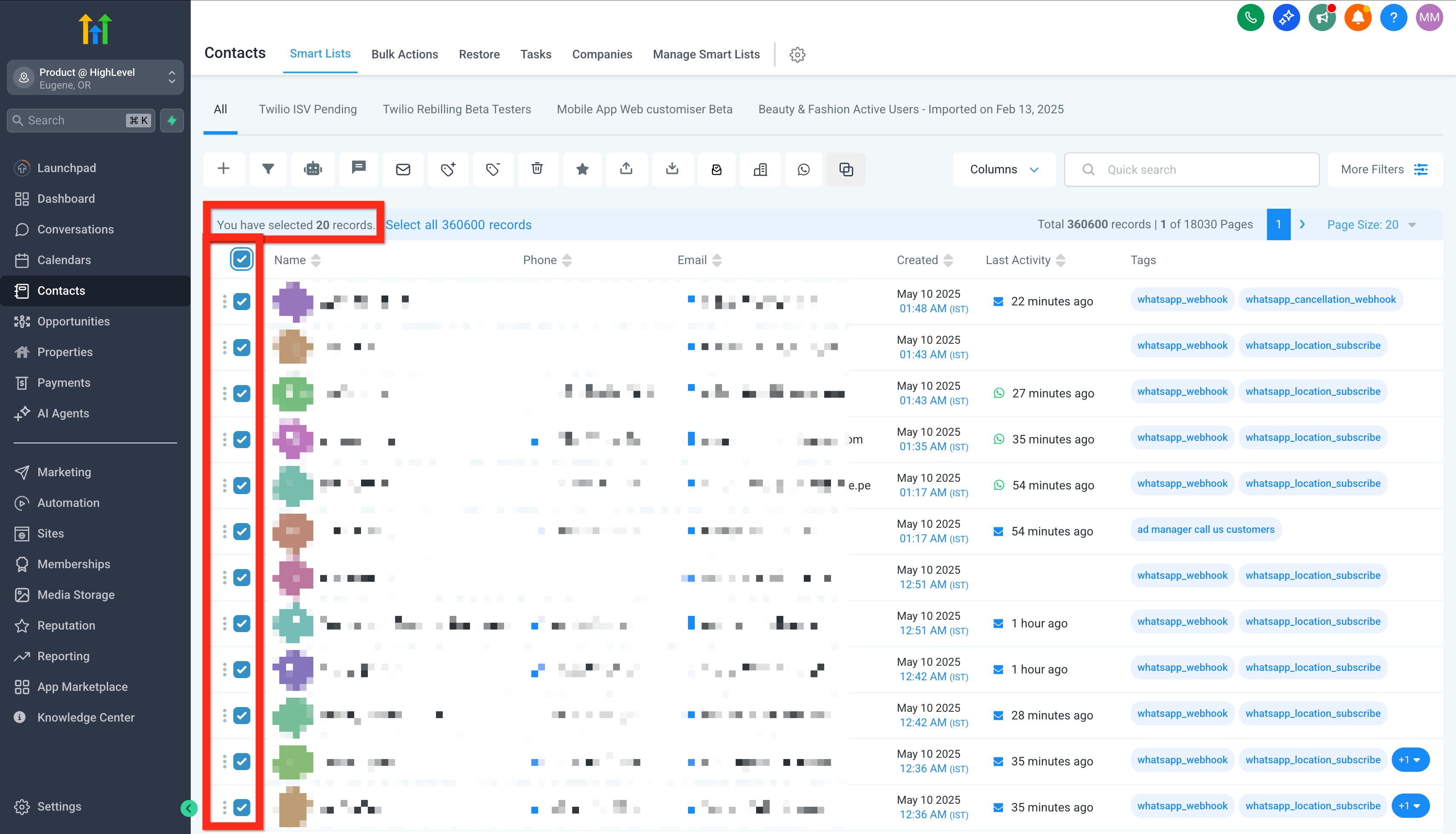Viewport: 1456px width, 834px height.
Task: Expand the Product @ HighLevel account switcher
Action: click(x=95, y=78)
